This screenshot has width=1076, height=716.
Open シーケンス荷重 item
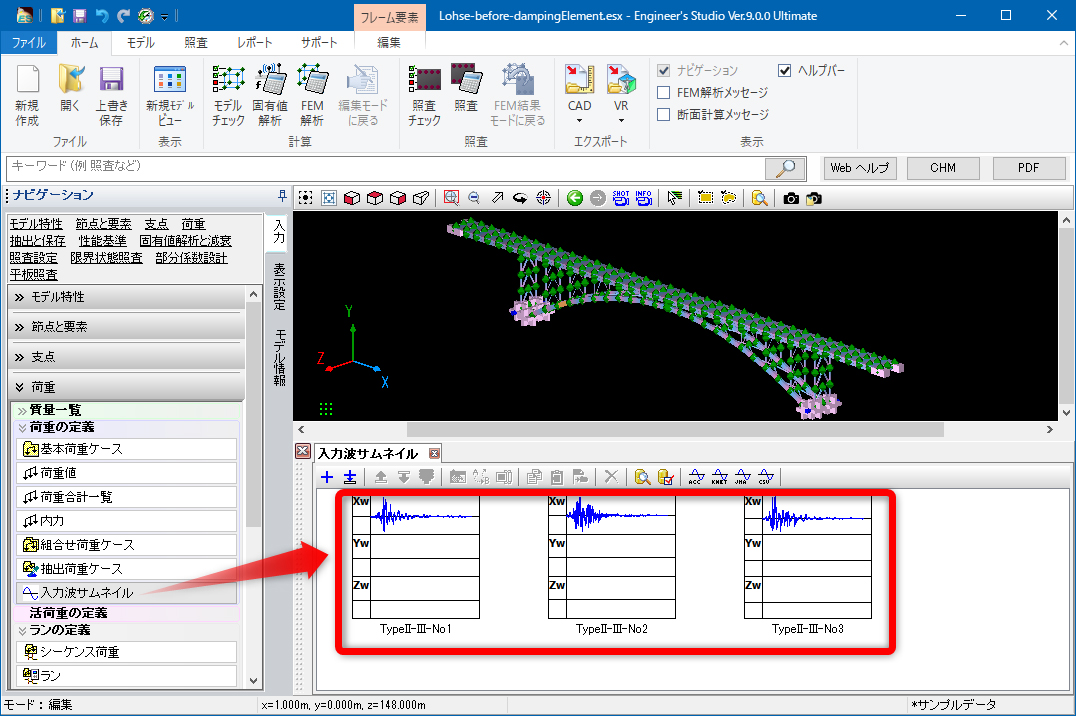[126, 652]
